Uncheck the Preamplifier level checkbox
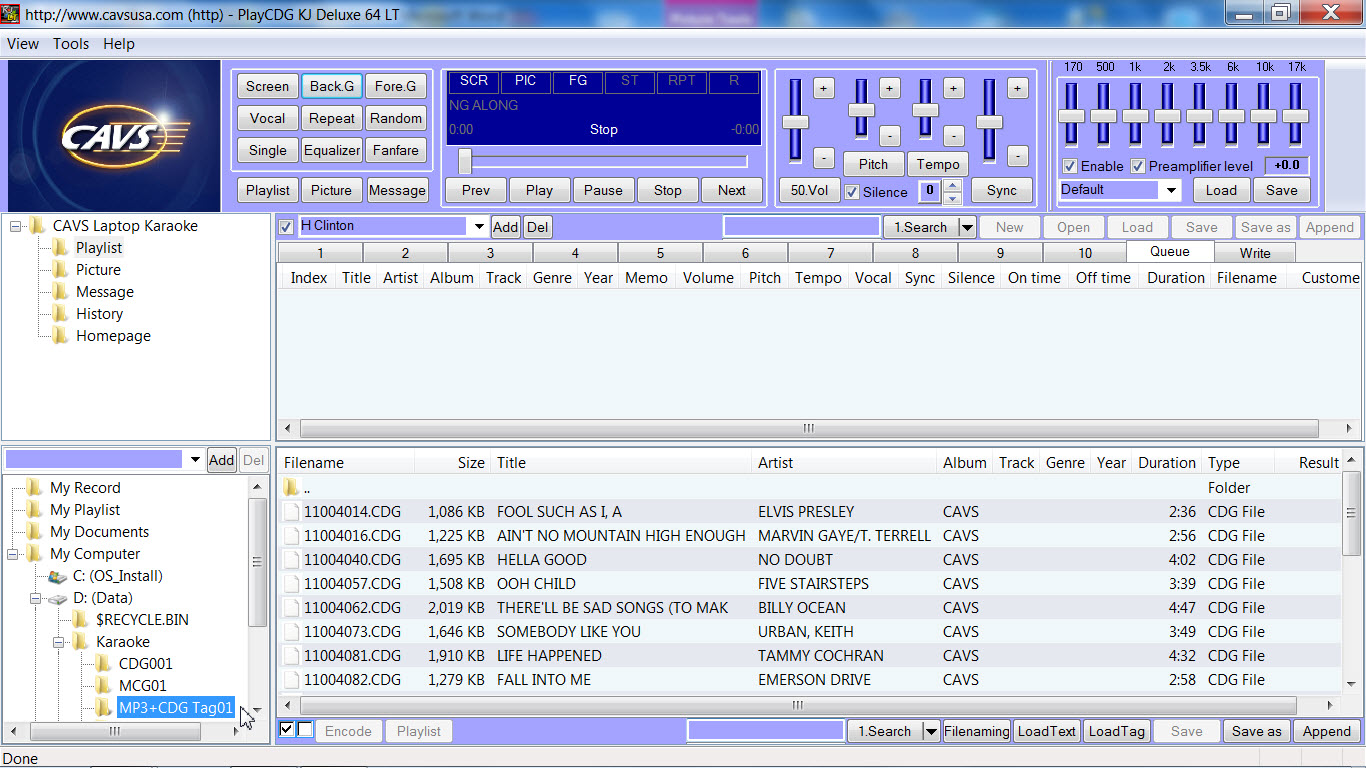Viewport: 1366px width, 768px height. (1138, 166)
